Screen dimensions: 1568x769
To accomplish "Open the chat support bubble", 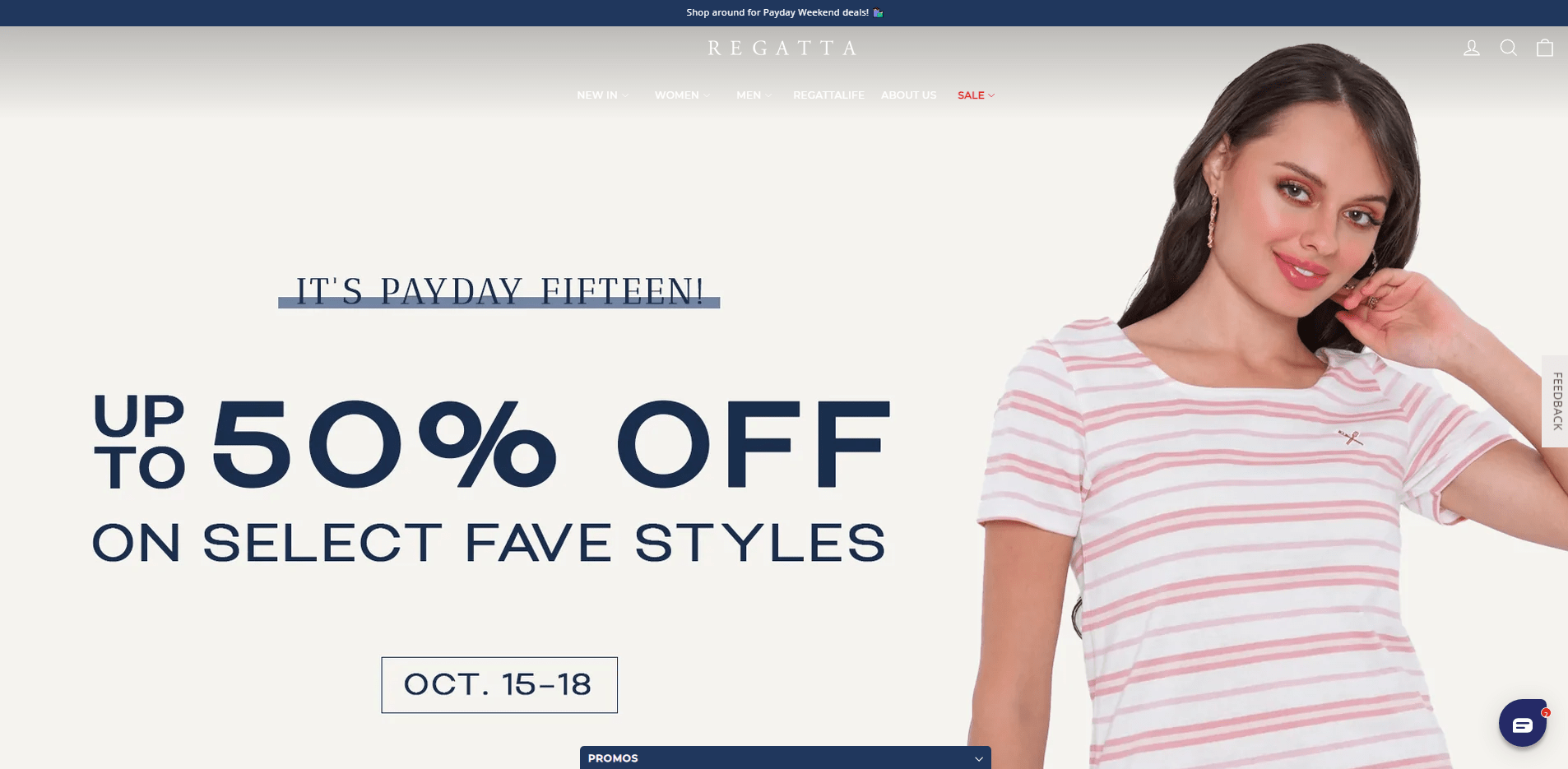I will [x=1523, y=723].
